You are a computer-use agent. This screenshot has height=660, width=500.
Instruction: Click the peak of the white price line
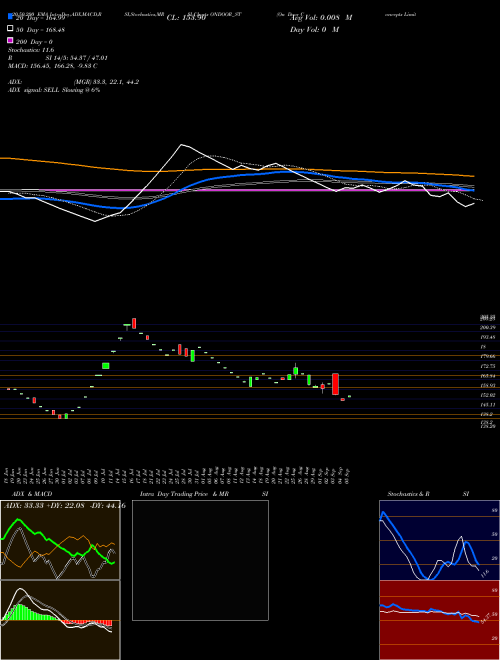tap(181, 145)
